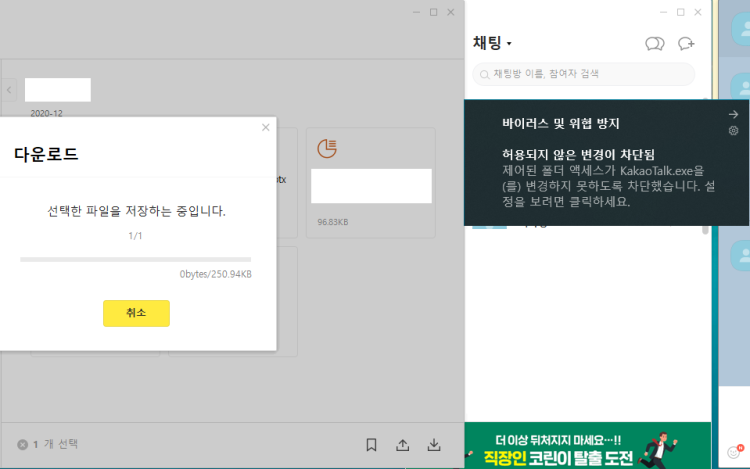Image resolution: width=750 pixels, height=469 pixels.
Task: Click the emoticon icon with red badge
Action: tap(734, 452)
